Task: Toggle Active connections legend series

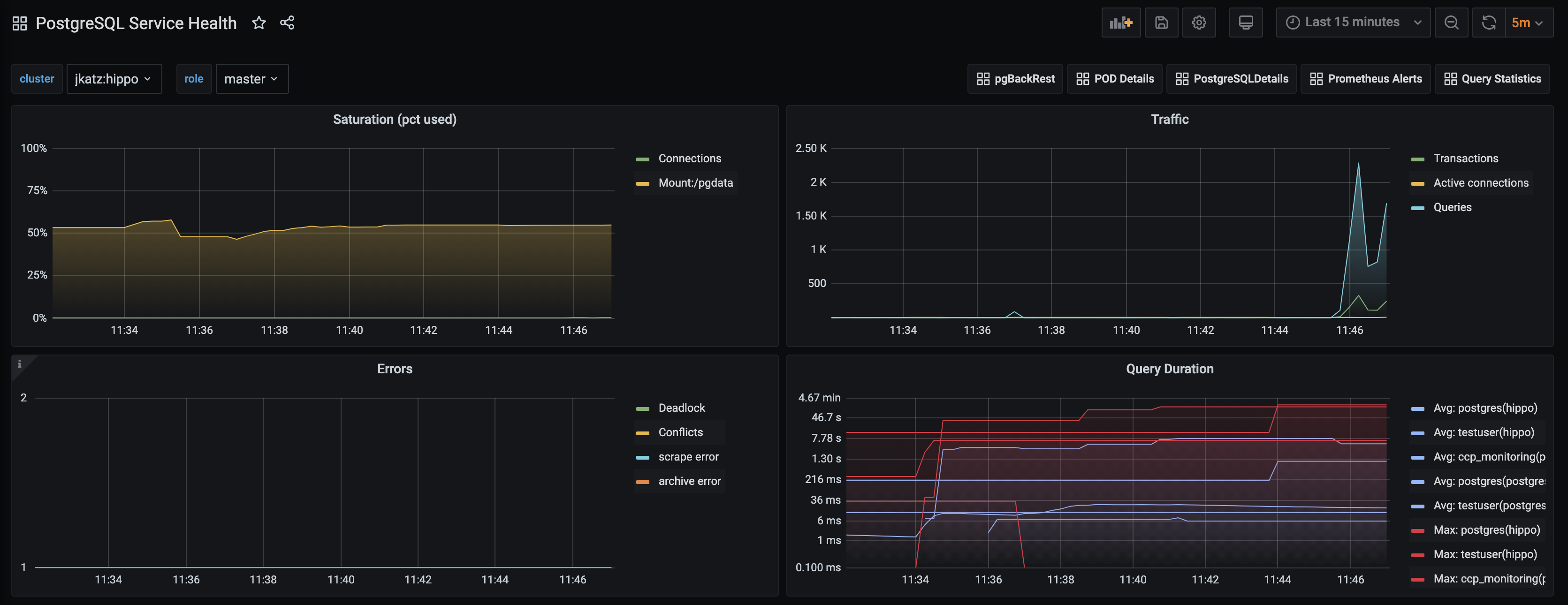Action: tap(1480, 182)
